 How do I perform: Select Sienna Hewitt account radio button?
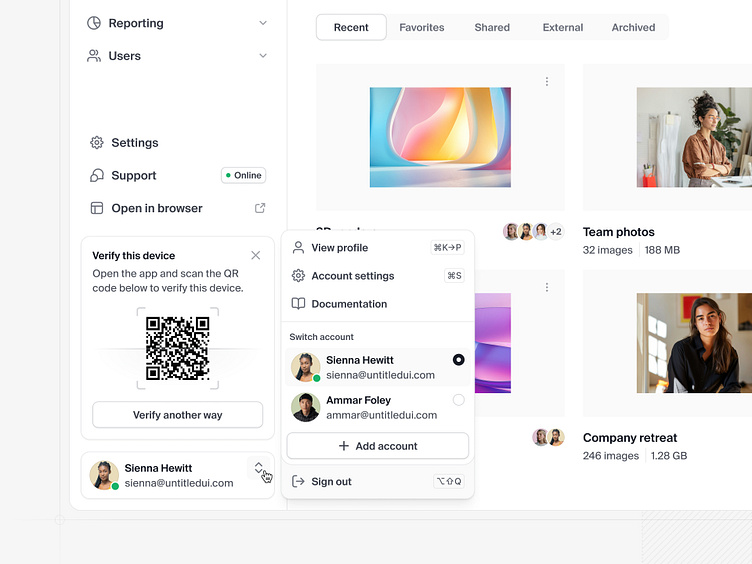(458, 360)
